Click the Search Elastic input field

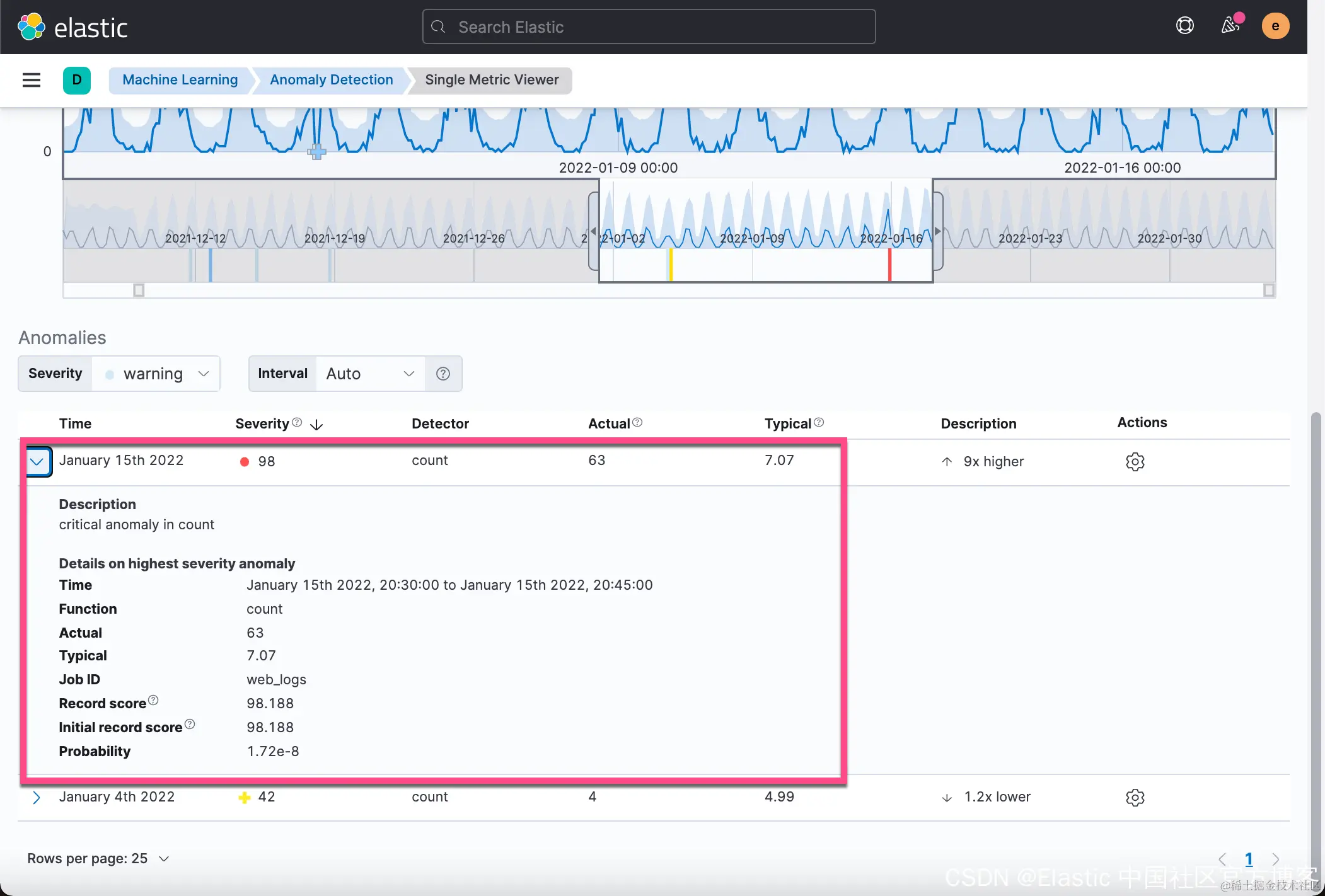[x=649, y=27]
